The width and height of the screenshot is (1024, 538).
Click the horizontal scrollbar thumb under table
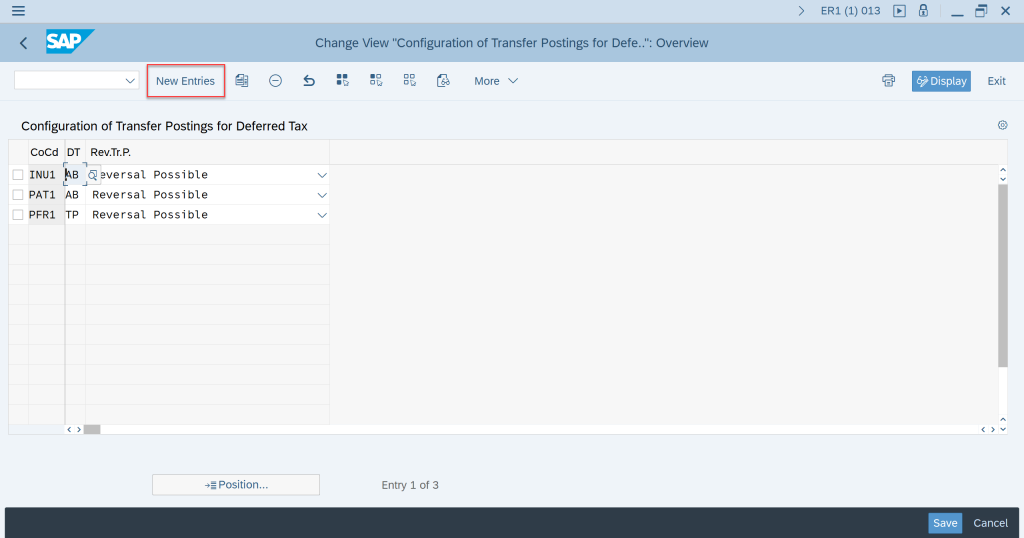pos(92,430)
